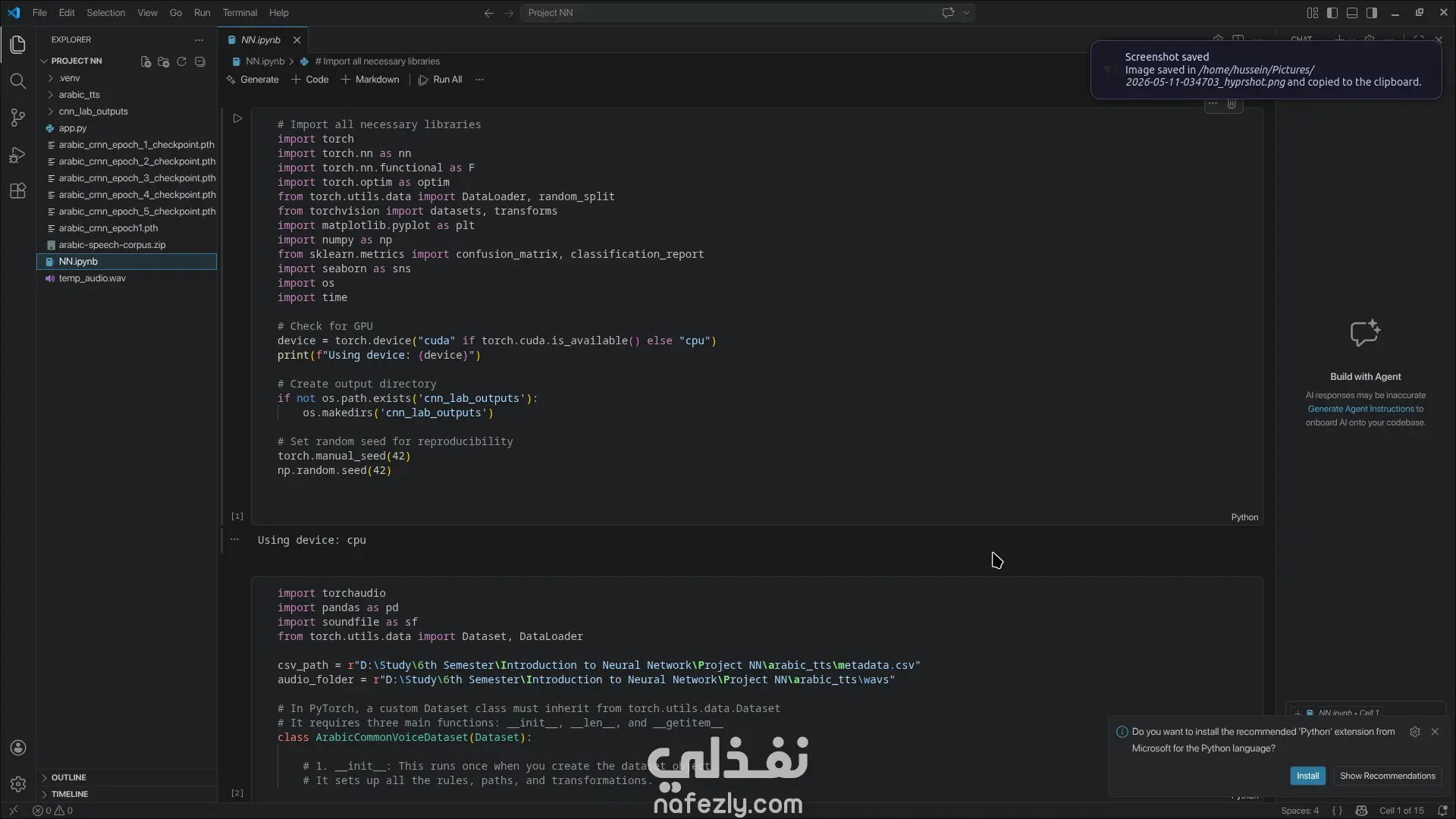Collapse all folders in Explorer
Viewport: 1456px width, 819px height.
point(199,61)
